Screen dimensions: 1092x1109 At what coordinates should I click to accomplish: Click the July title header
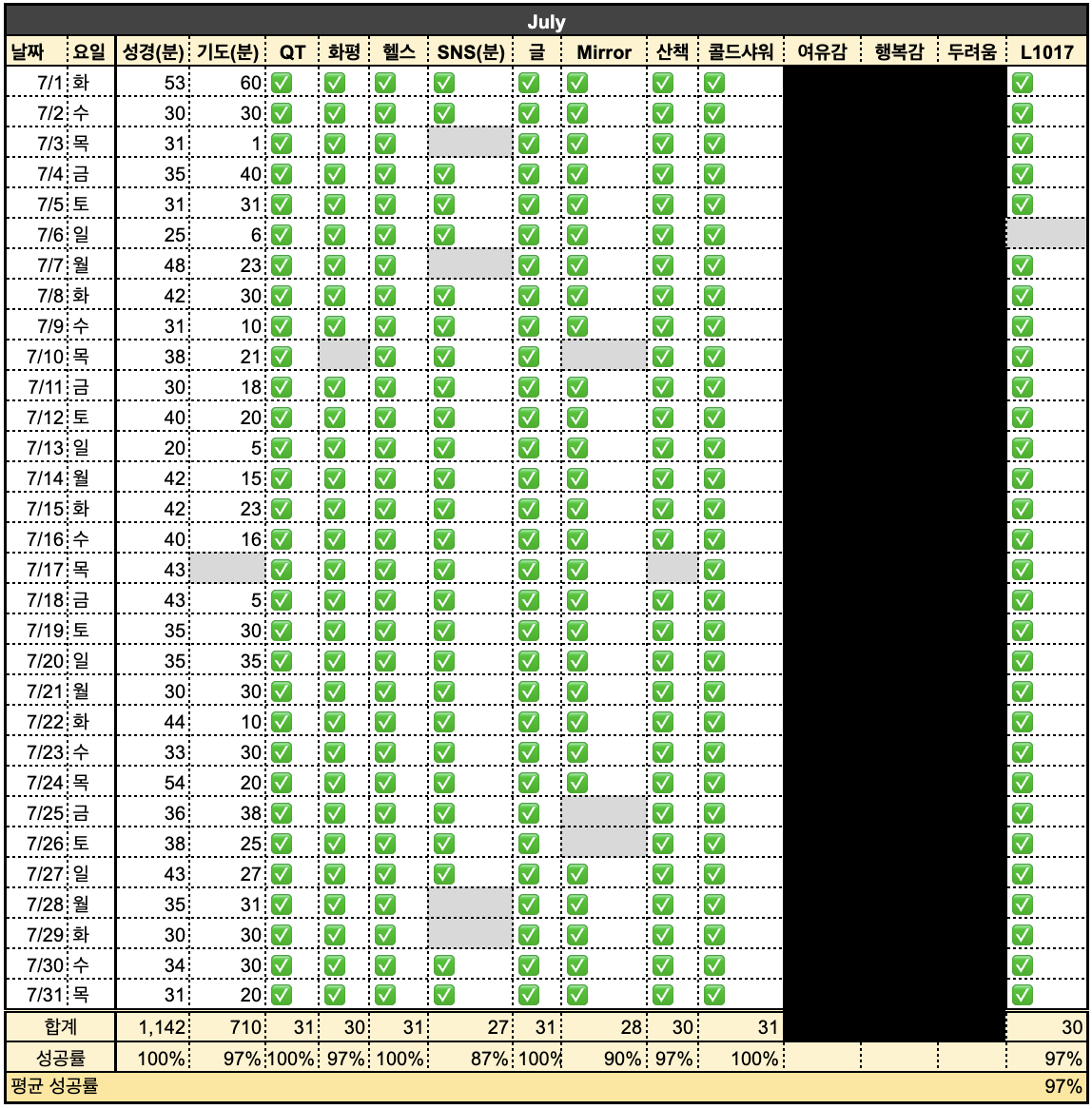pos(546,21)
